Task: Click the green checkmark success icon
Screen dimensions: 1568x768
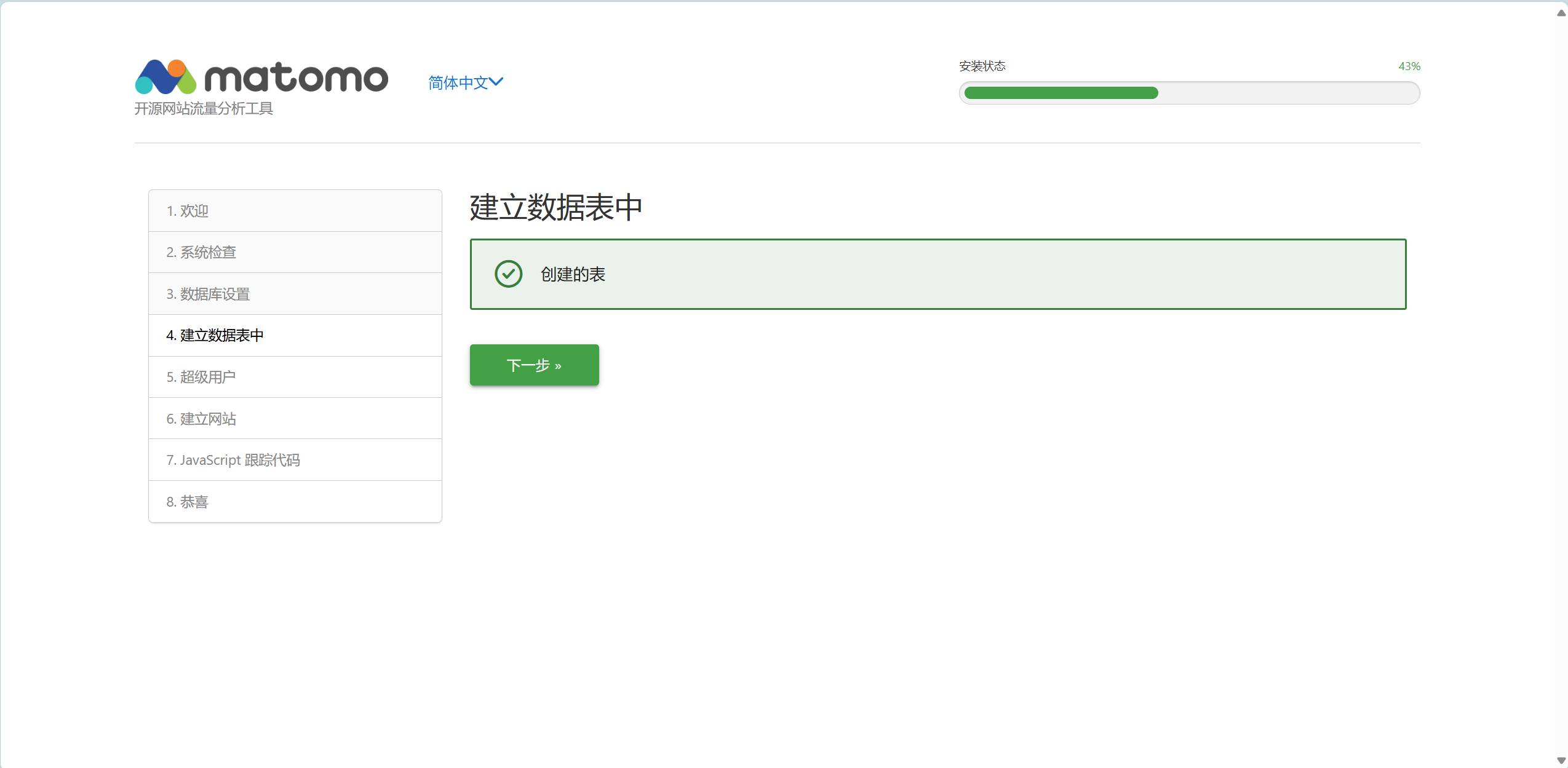Action: [508, 274]
